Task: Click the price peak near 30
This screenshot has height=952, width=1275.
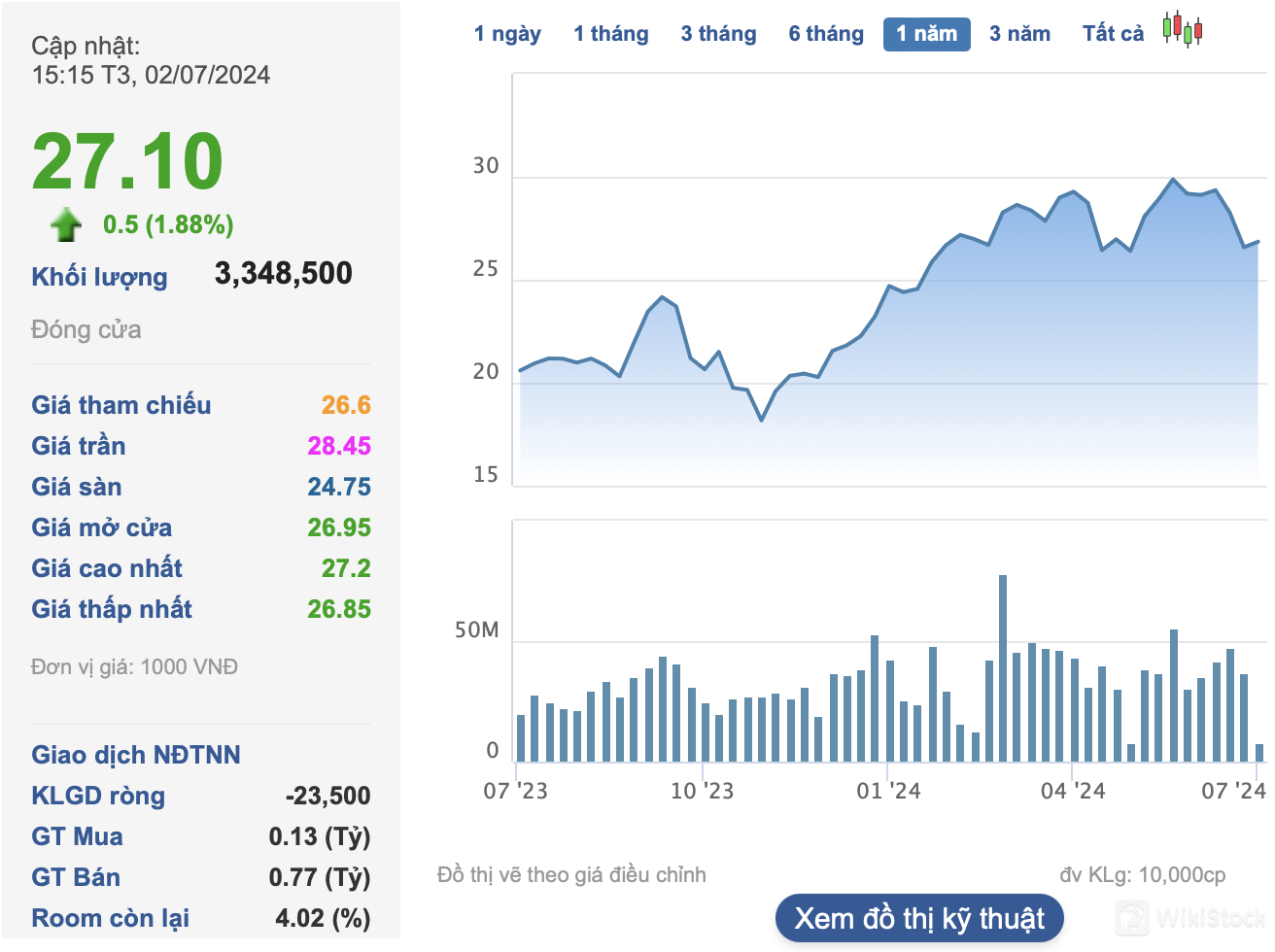Action: click(1173, 180)
